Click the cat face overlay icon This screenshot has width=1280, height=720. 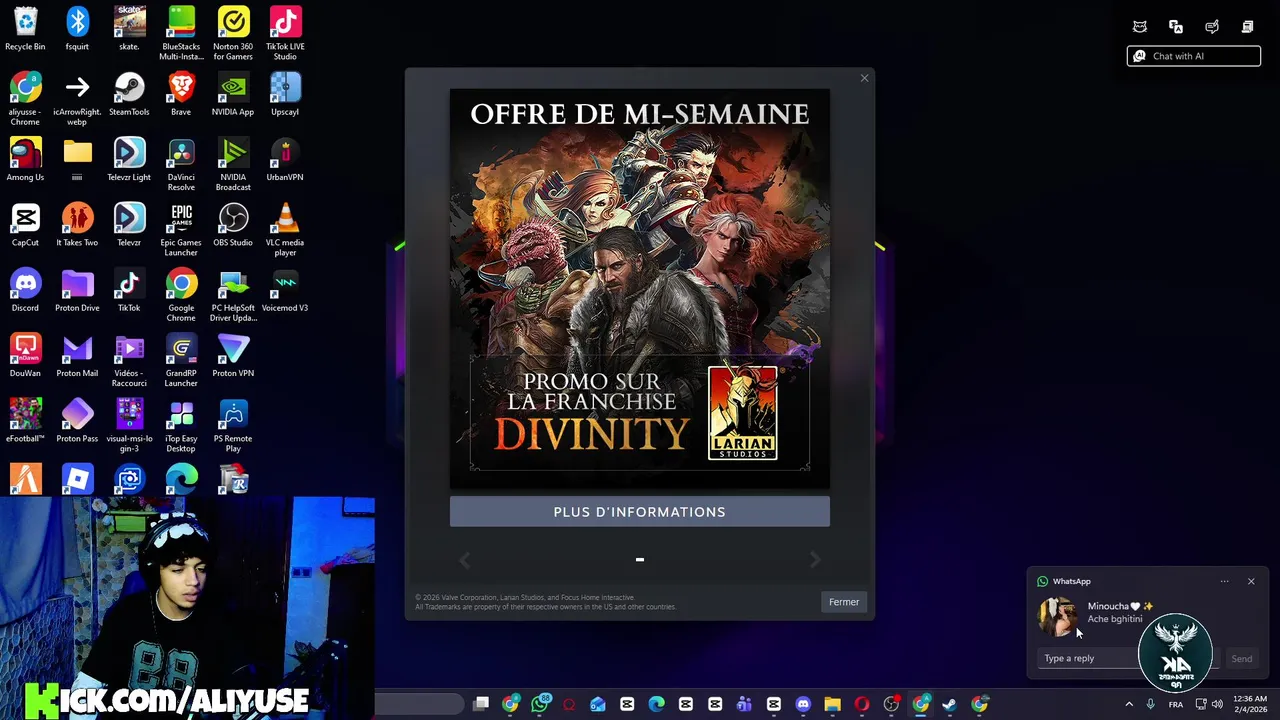point(1139,27)
